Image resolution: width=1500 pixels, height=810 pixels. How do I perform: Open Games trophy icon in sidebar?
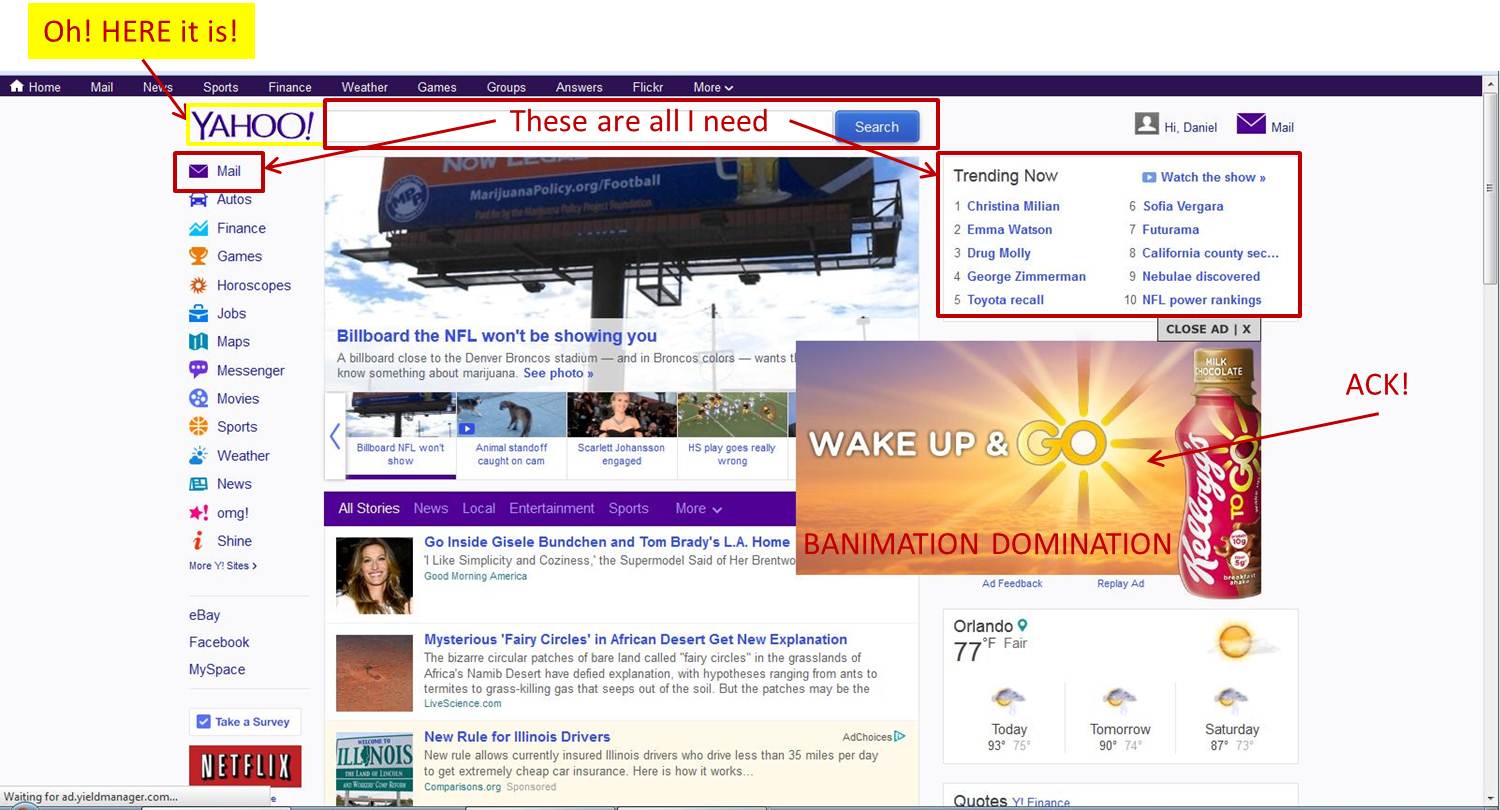pyautogui.click(x=199, y=256)
